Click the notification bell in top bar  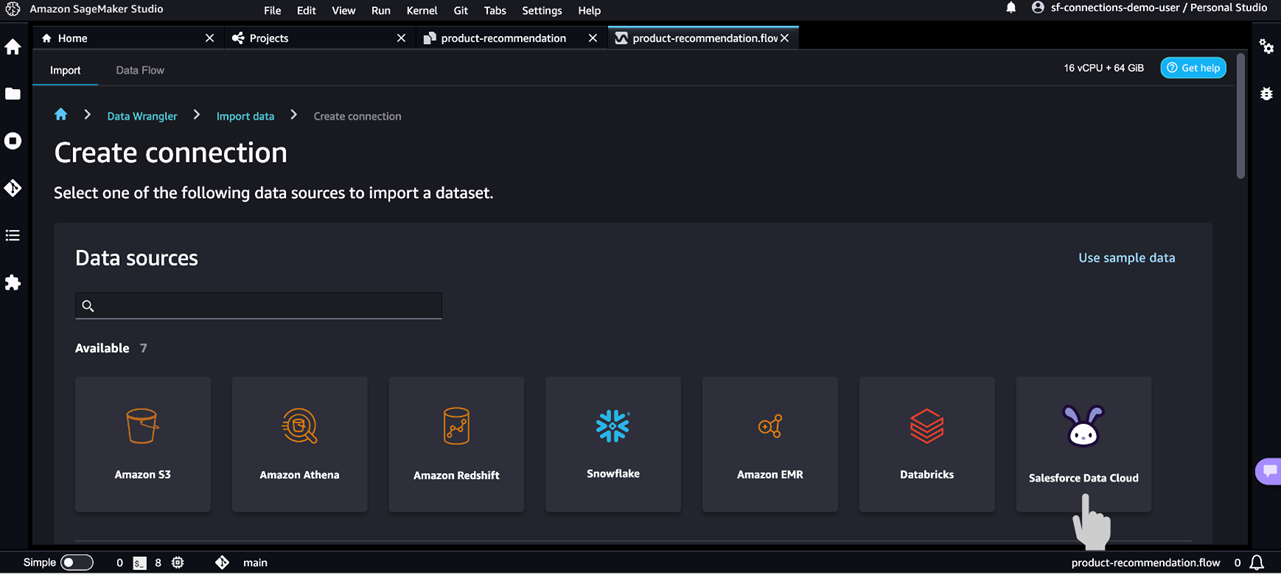coord(1011,9)
